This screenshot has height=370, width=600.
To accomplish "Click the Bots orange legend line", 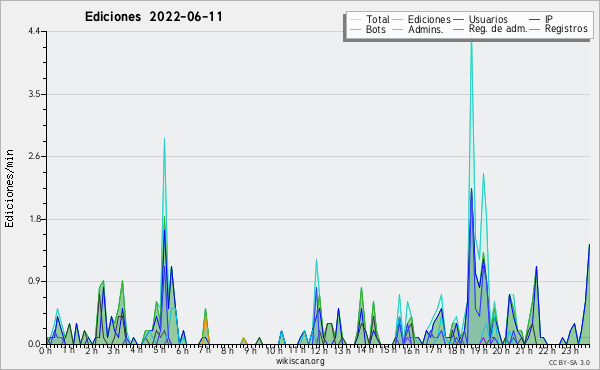I will click(355, 29).
